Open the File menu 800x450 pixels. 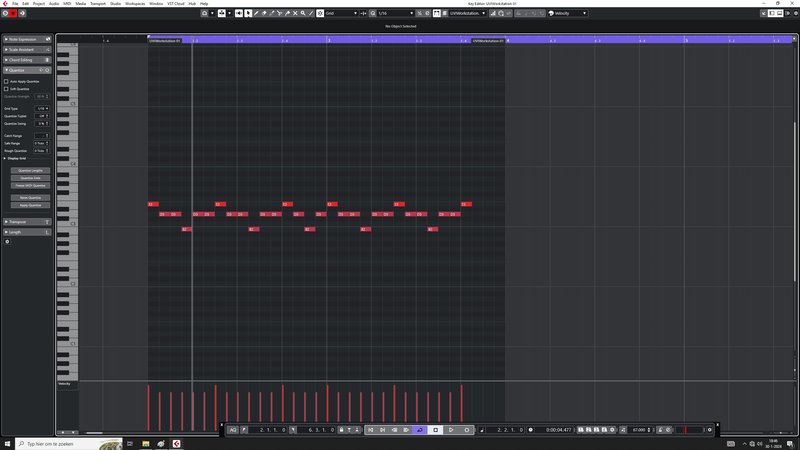pos(15,4)
